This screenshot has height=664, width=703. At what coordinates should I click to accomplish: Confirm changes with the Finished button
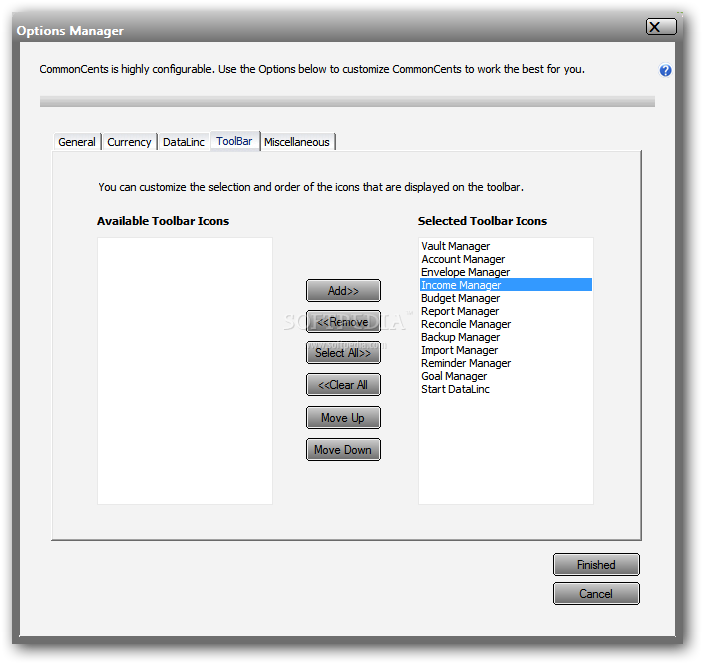click(x=596, y=564)
